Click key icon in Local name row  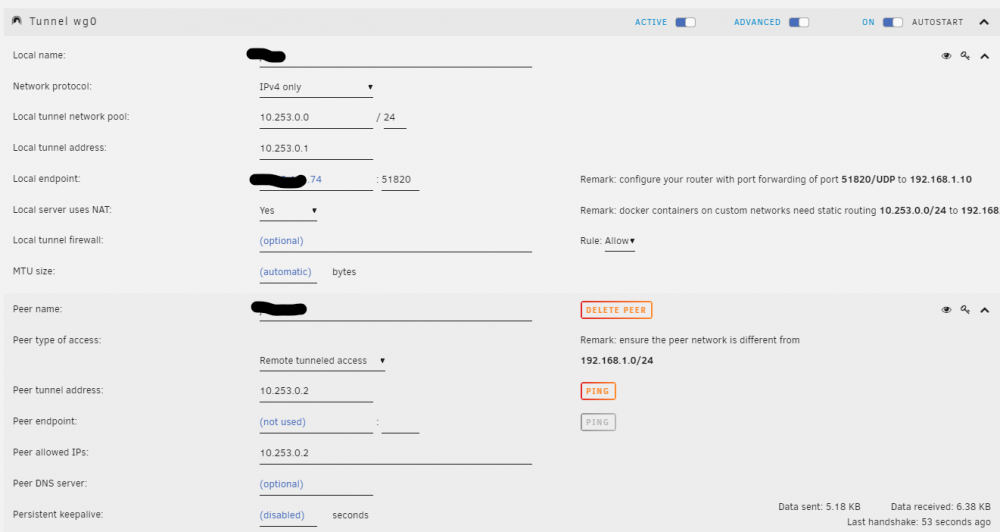click(x=966, y=56)
